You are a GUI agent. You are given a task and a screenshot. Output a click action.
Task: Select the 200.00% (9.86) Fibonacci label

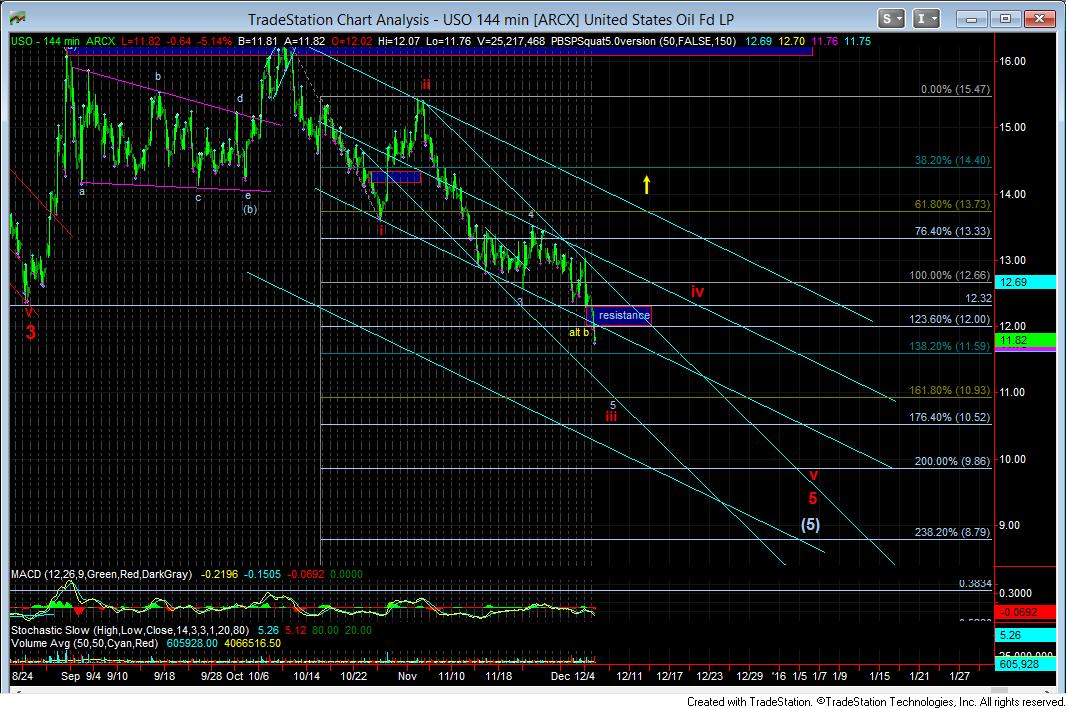952,462
